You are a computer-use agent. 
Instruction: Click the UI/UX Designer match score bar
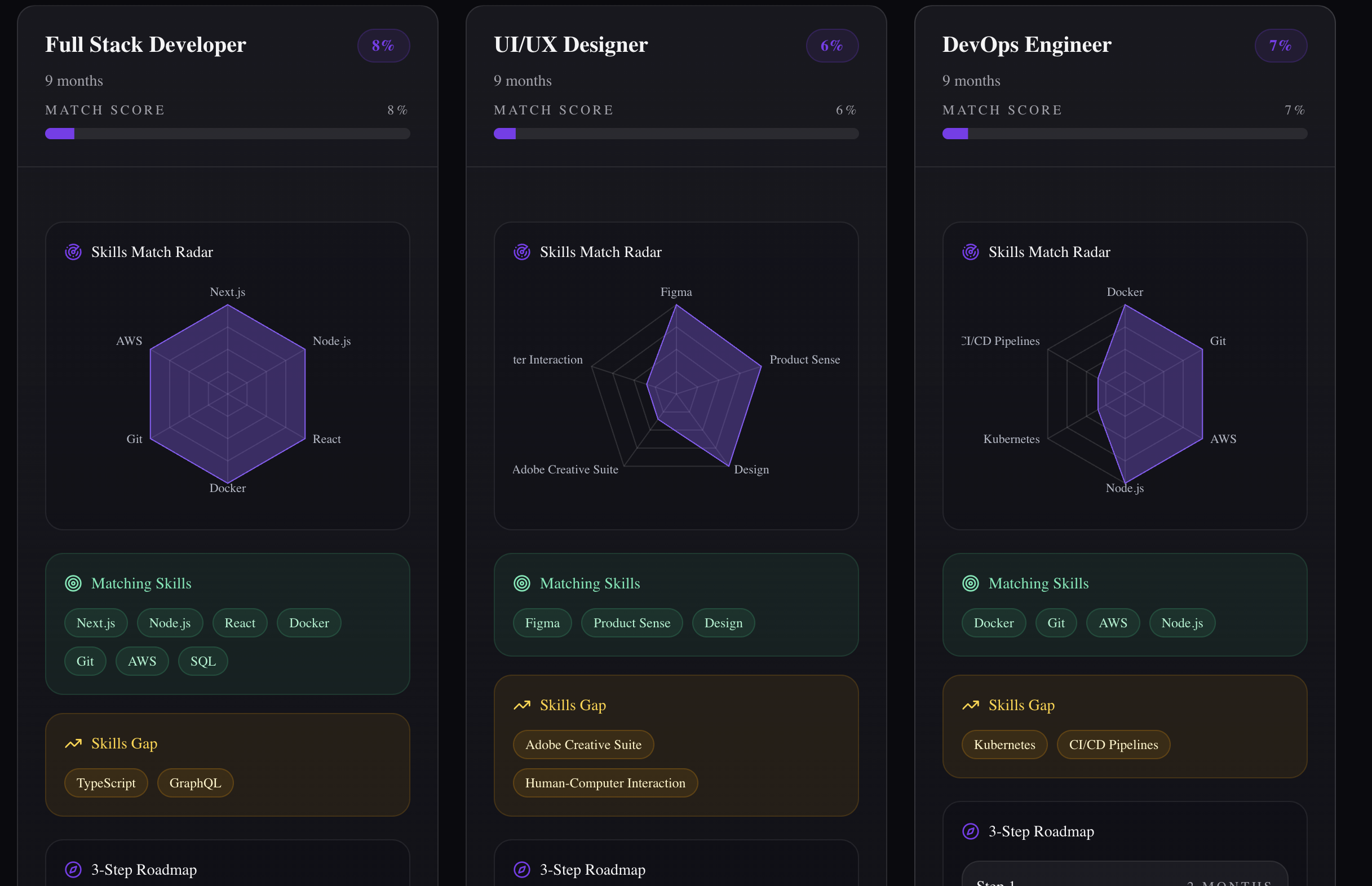676,134
